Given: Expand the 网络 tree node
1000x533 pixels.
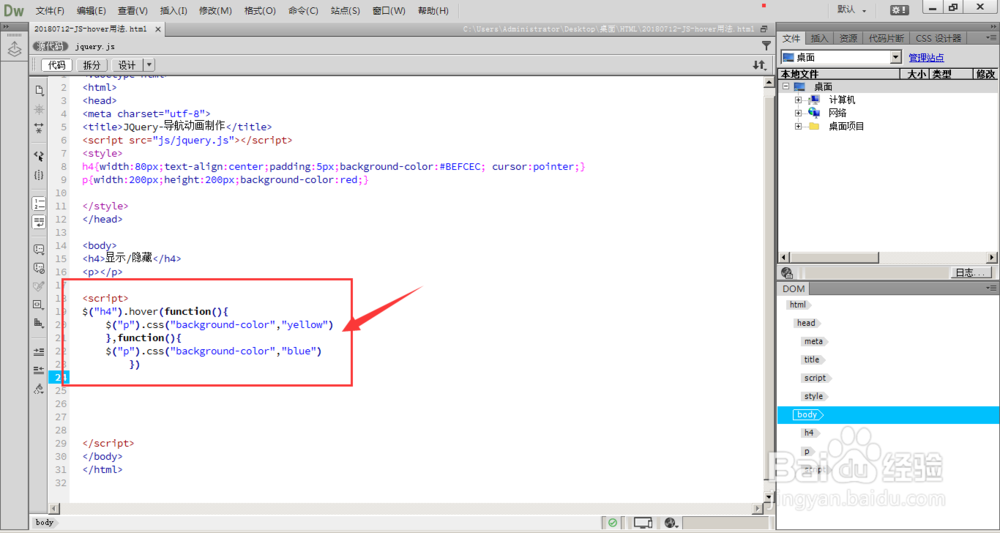Looking at the screenshot, I should tap(798, 113).
